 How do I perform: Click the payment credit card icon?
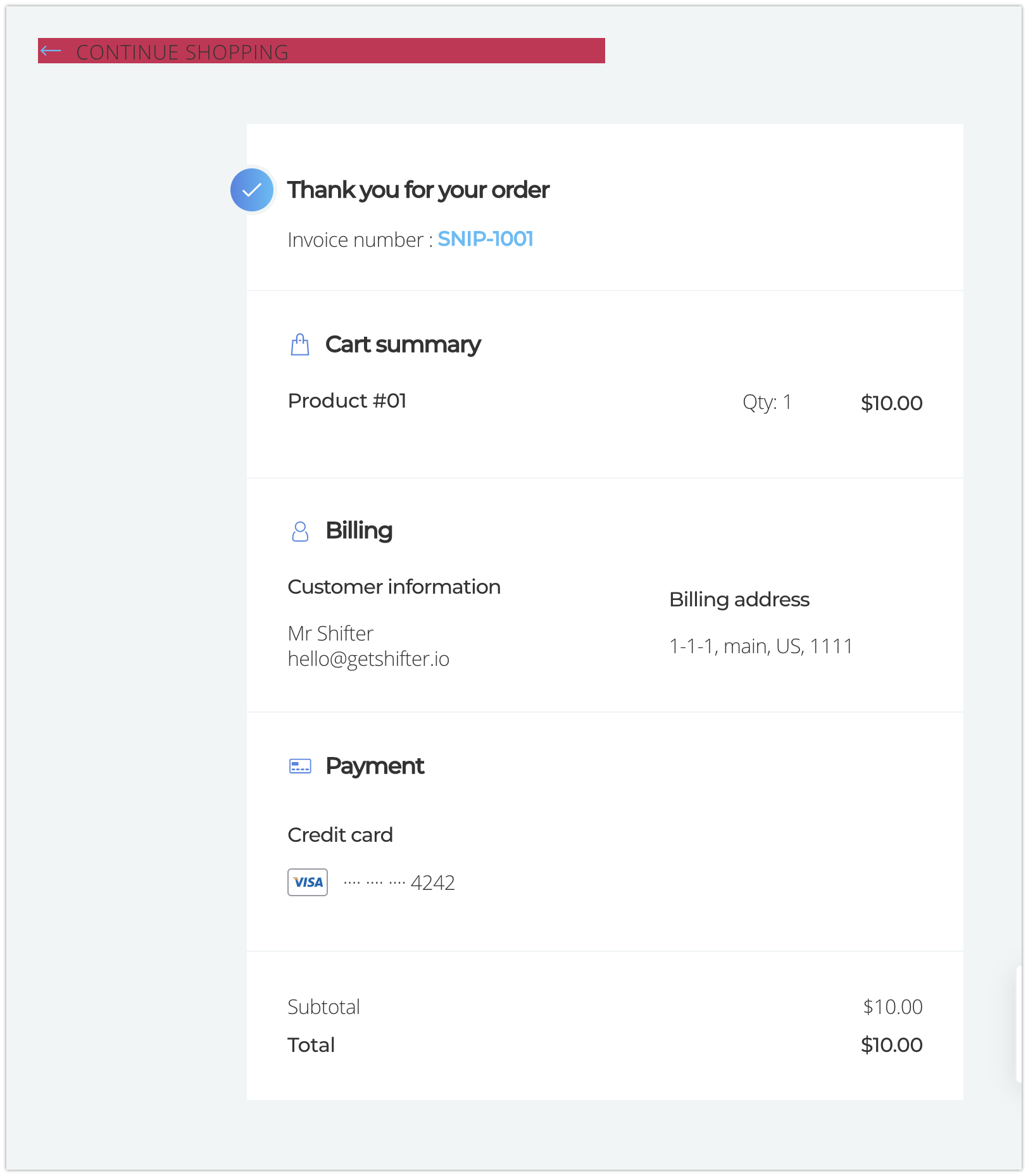pos(300,766)
